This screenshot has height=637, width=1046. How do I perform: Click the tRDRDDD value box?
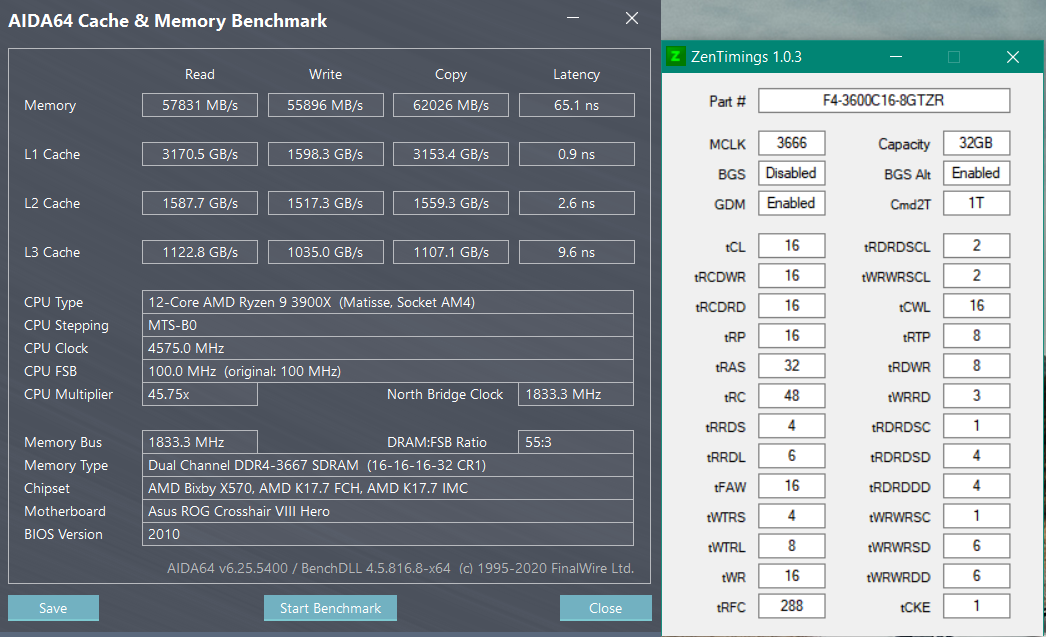tap(977, 486)
